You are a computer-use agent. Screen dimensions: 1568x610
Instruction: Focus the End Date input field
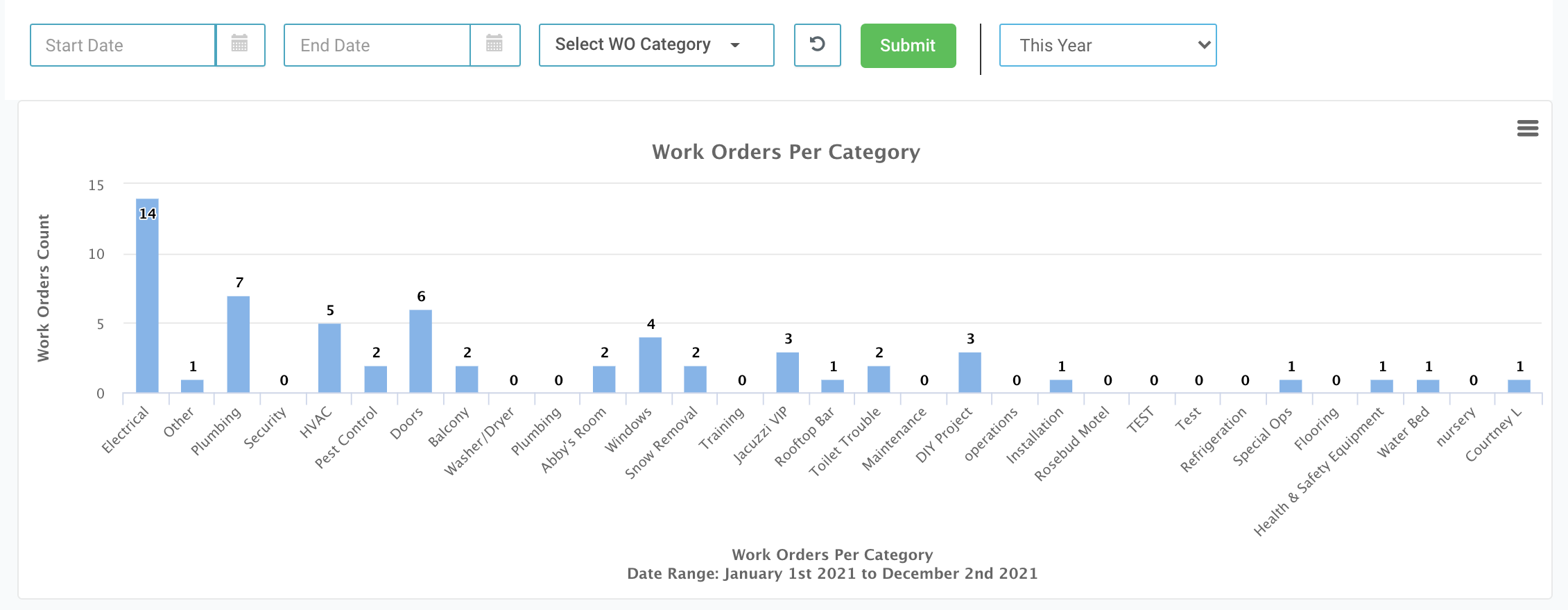click(x=377, y=45)
